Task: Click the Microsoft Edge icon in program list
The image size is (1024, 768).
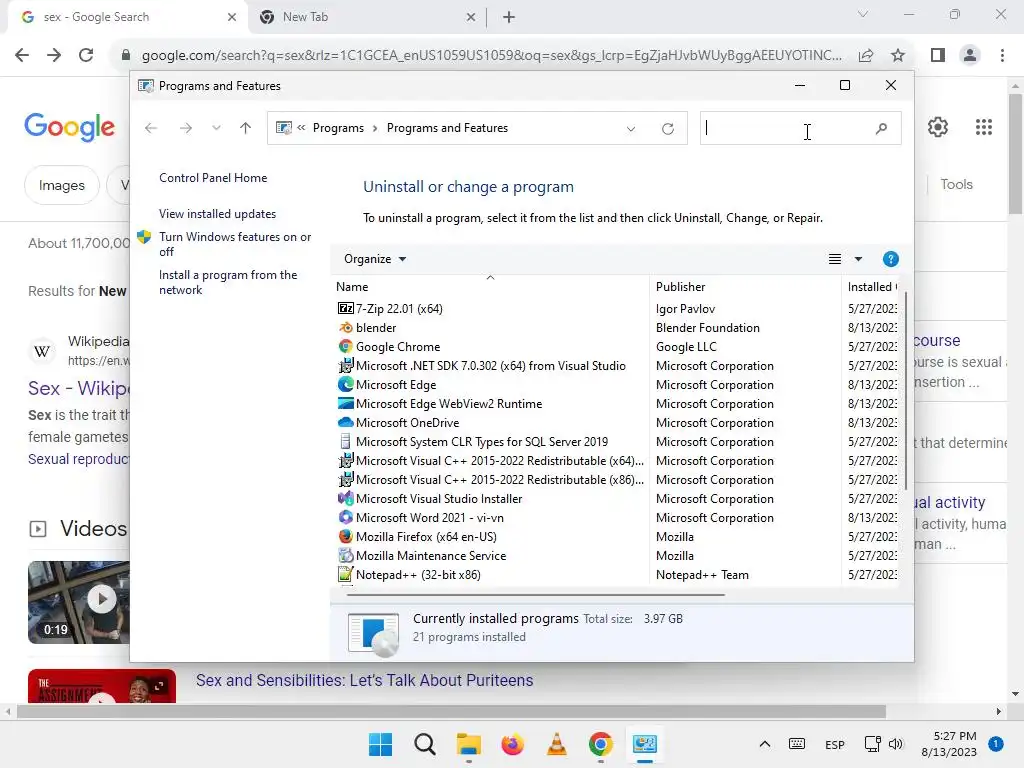Action: coord(345,385)
